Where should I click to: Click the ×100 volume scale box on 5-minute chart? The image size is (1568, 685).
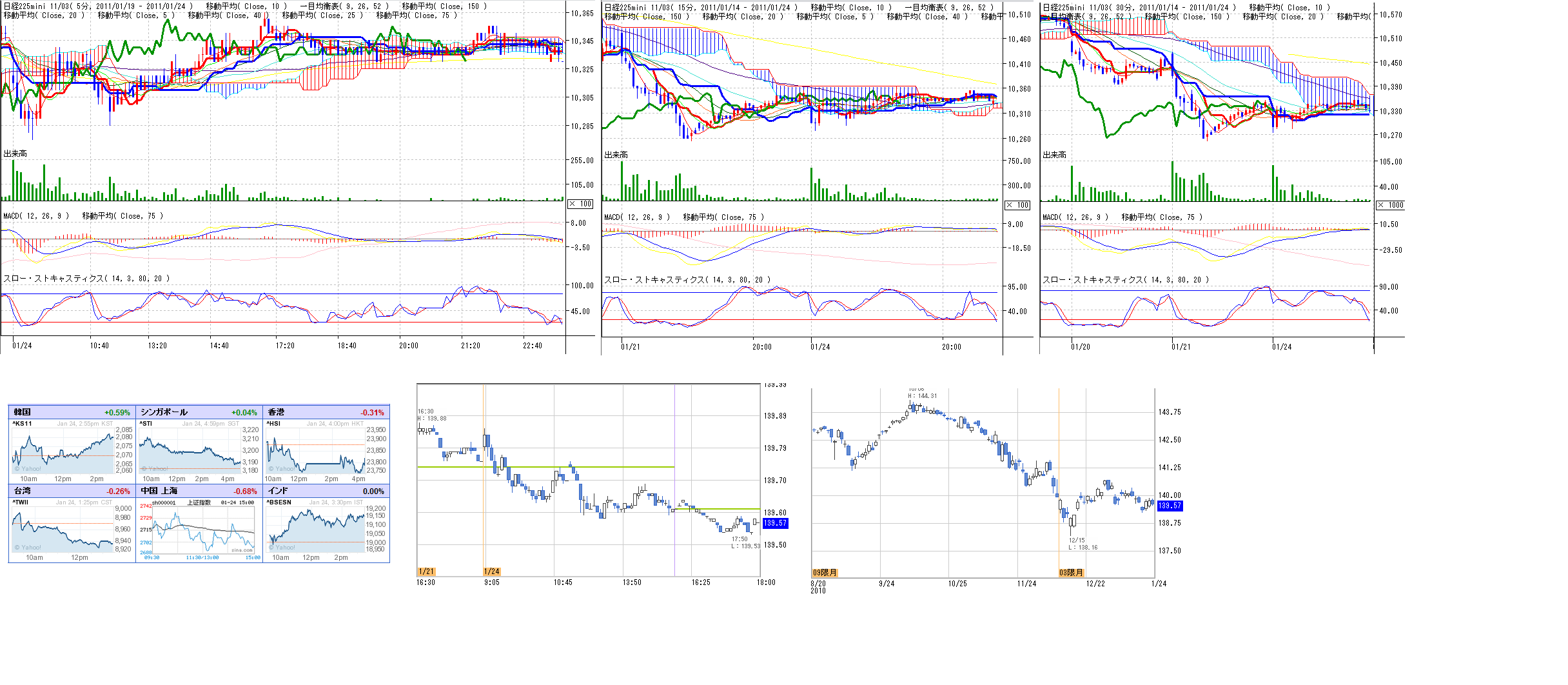point(580,204)
